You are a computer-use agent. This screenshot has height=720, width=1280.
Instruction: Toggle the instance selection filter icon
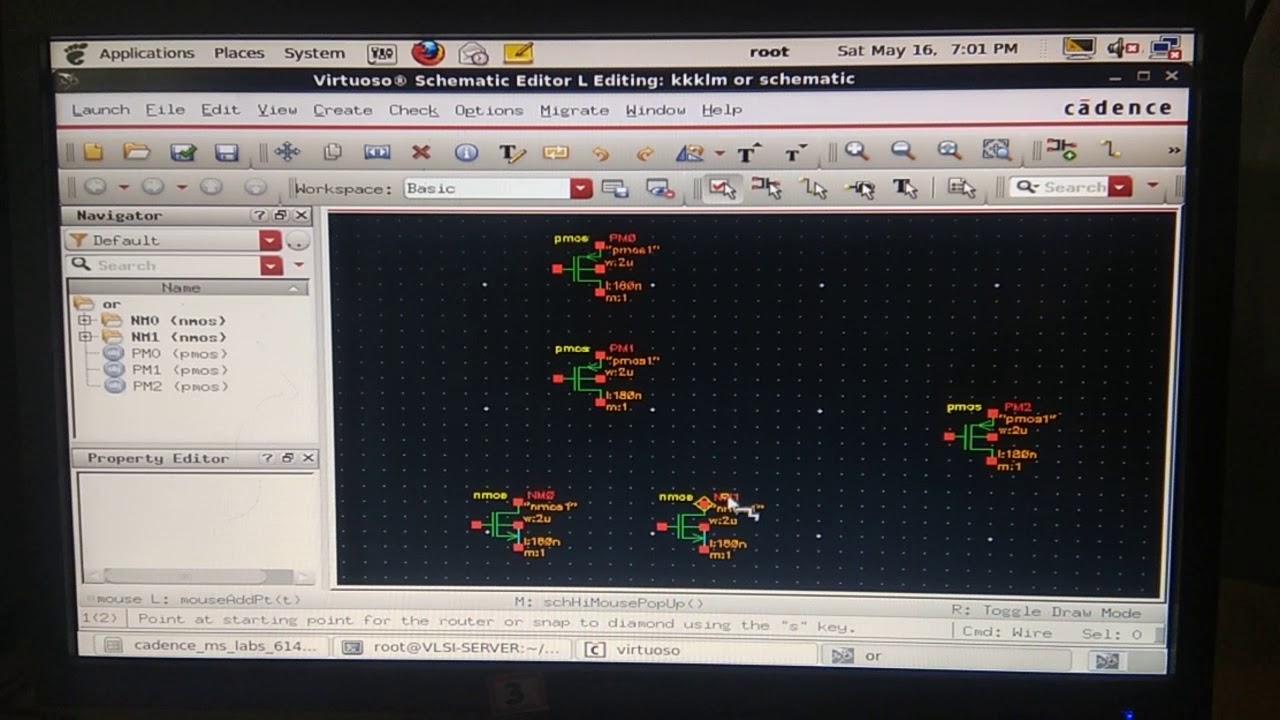pos(767,188)
